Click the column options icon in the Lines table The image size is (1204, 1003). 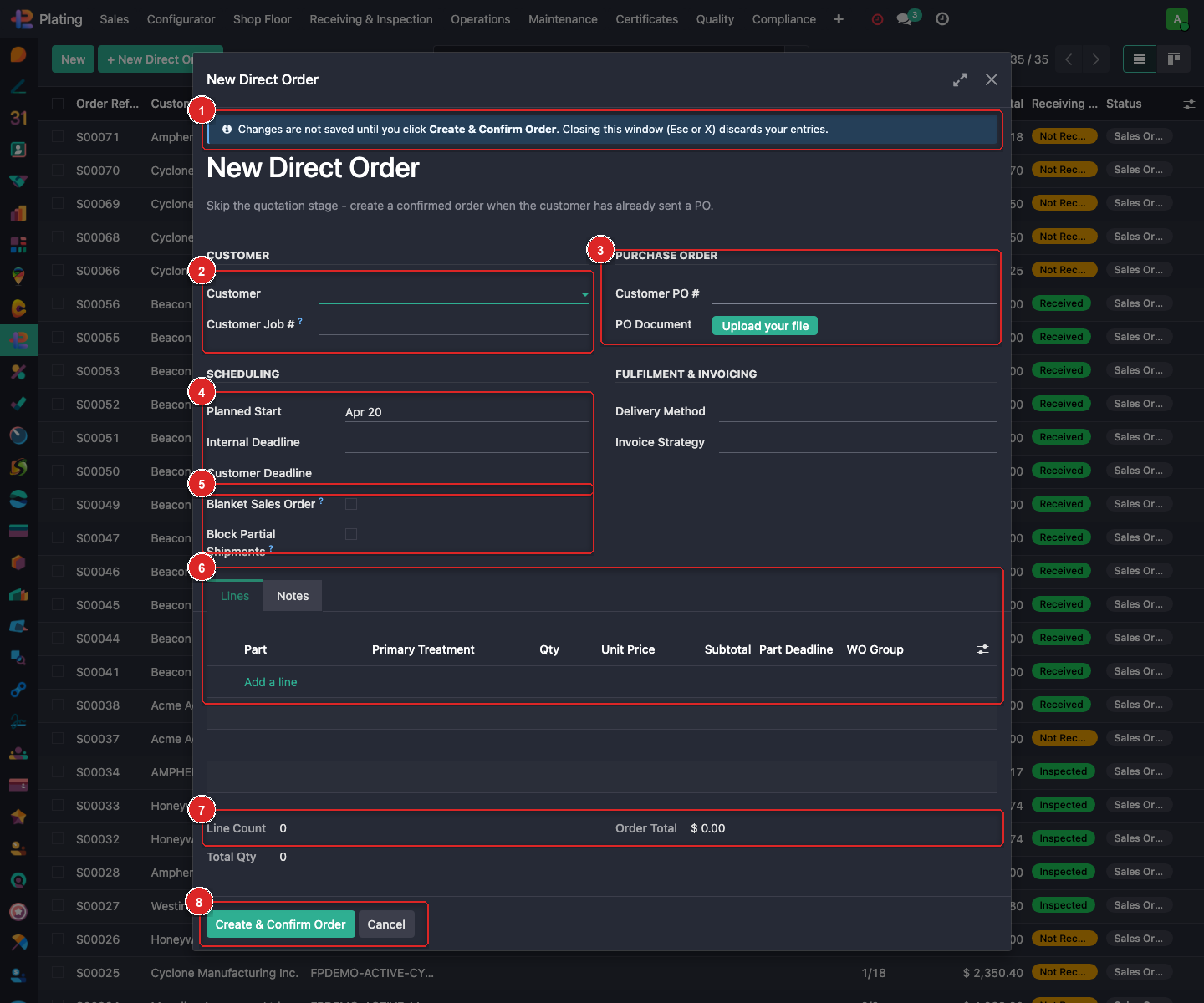click(x=982, y=649)
